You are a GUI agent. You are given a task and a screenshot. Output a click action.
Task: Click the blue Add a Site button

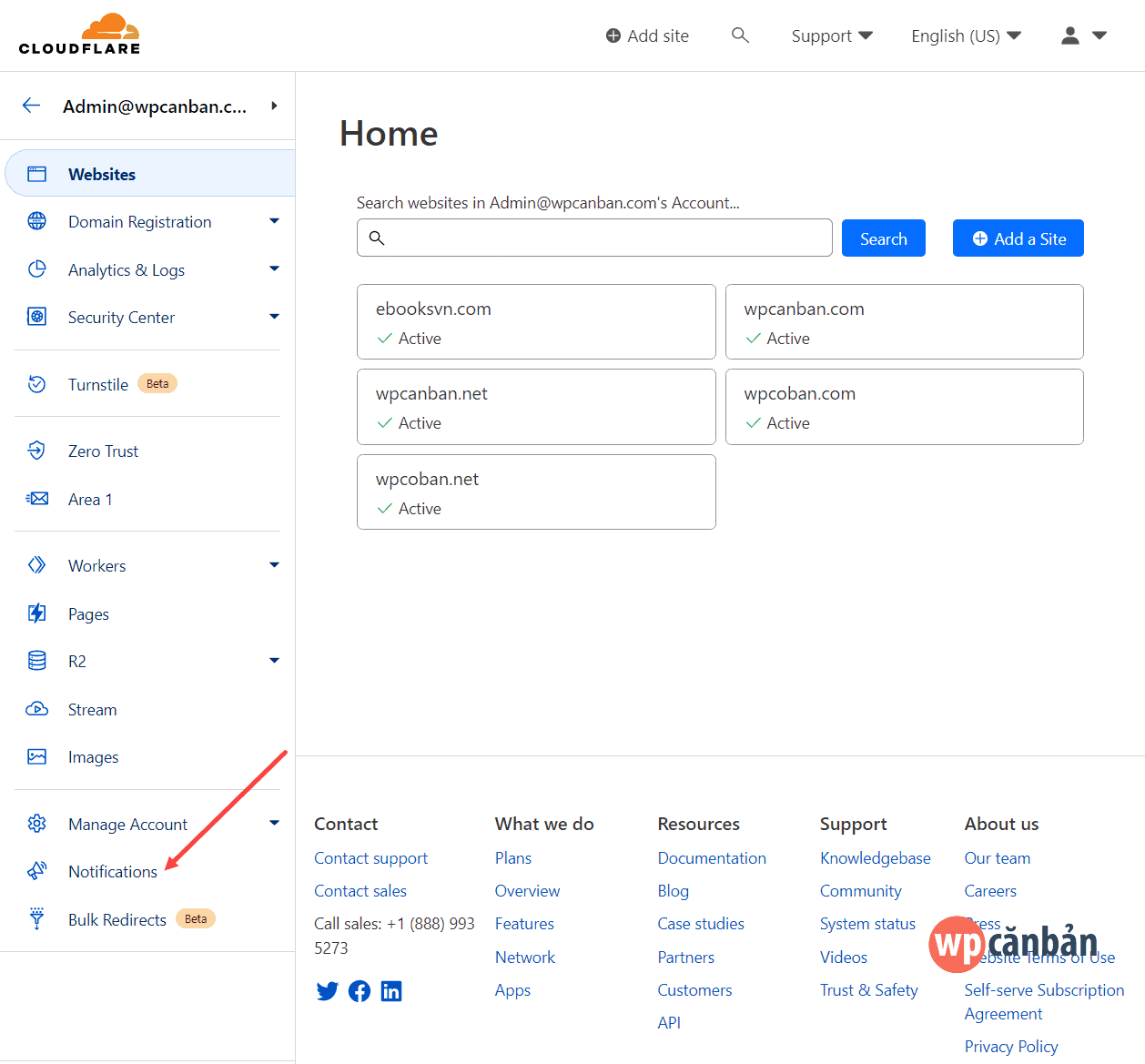(x=1018, y=238)
